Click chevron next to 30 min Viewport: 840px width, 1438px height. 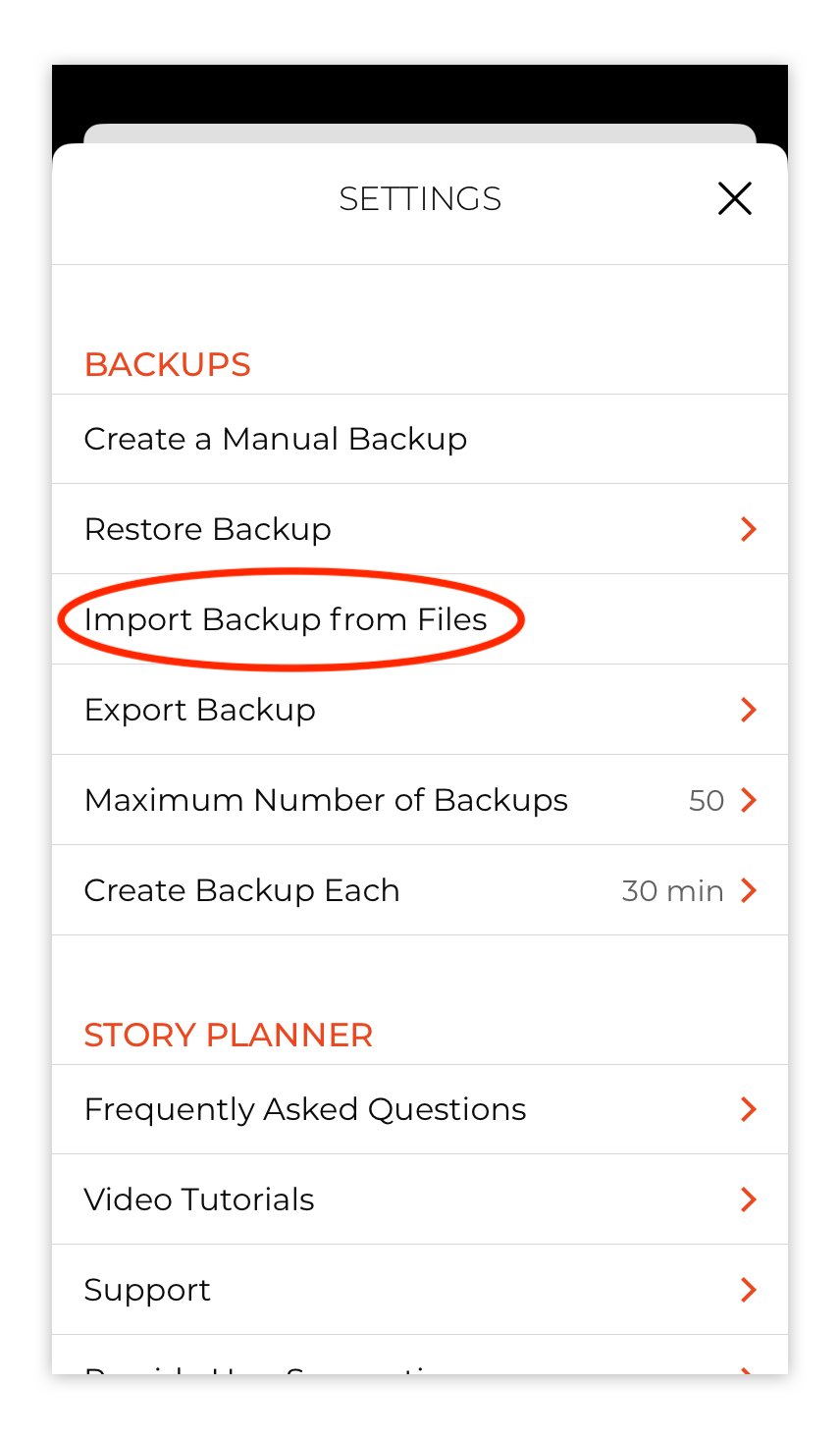coord(749,890)
